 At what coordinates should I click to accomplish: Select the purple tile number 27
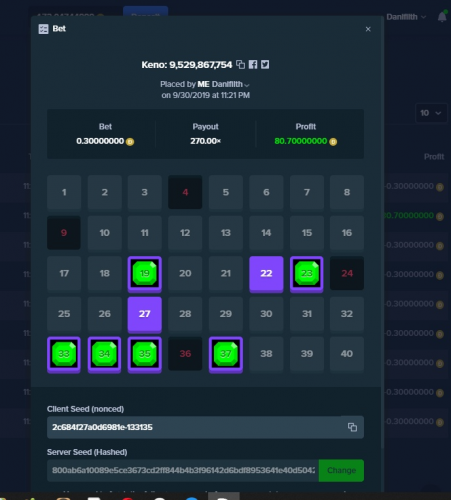145,315
